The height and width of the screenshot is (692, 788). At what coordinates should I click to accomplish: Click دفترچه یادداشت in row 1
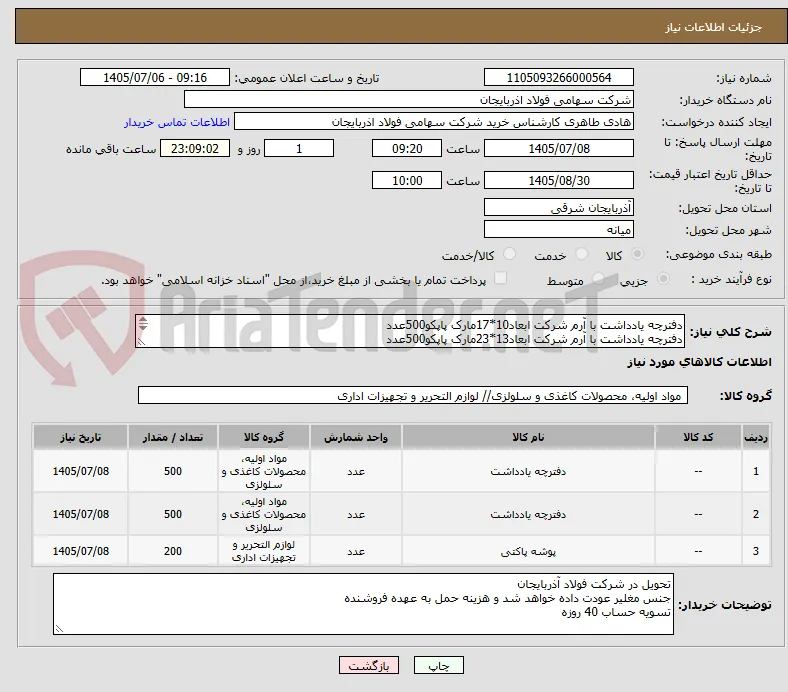coord(528,471)
